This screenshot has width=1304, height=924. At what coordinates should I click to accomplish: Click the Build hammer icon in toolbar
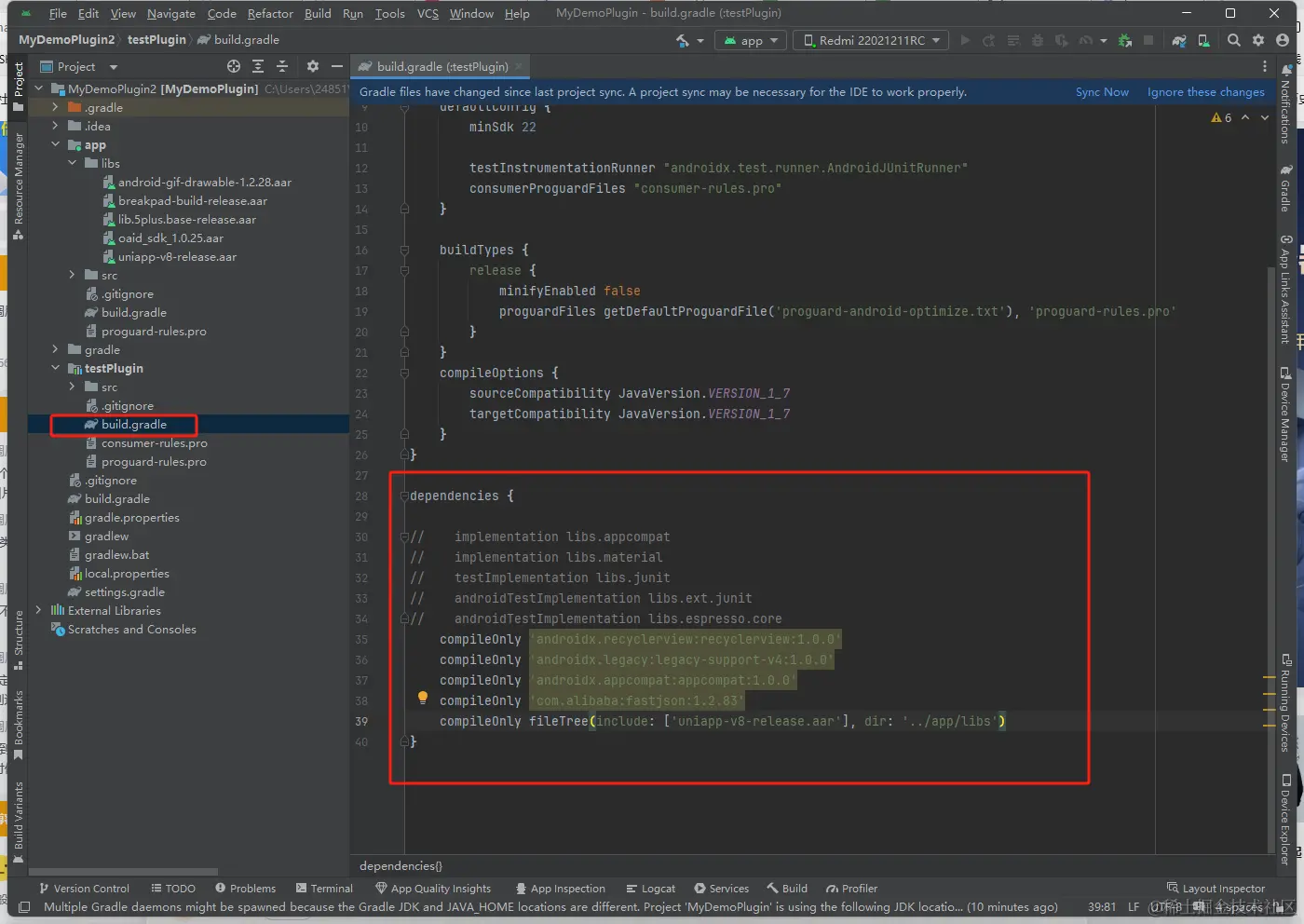683,40
